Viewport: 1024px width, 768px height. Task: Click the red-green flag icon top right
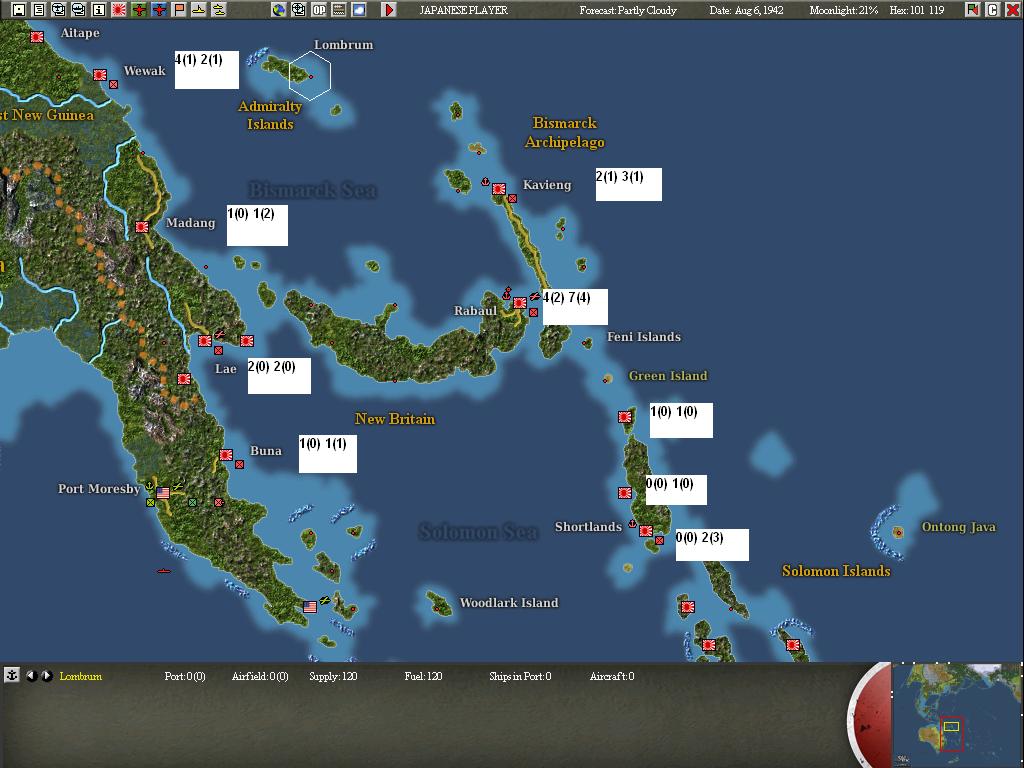972,10
